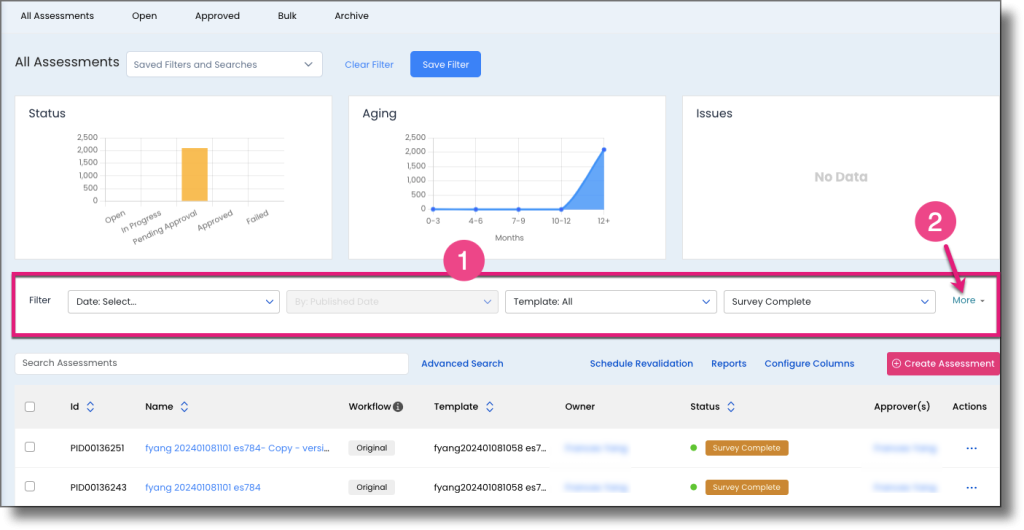This screenshot has height=530, width=1024.
Task: Select checkbox for PID00136251 row
Action: (x=30, y=447)
